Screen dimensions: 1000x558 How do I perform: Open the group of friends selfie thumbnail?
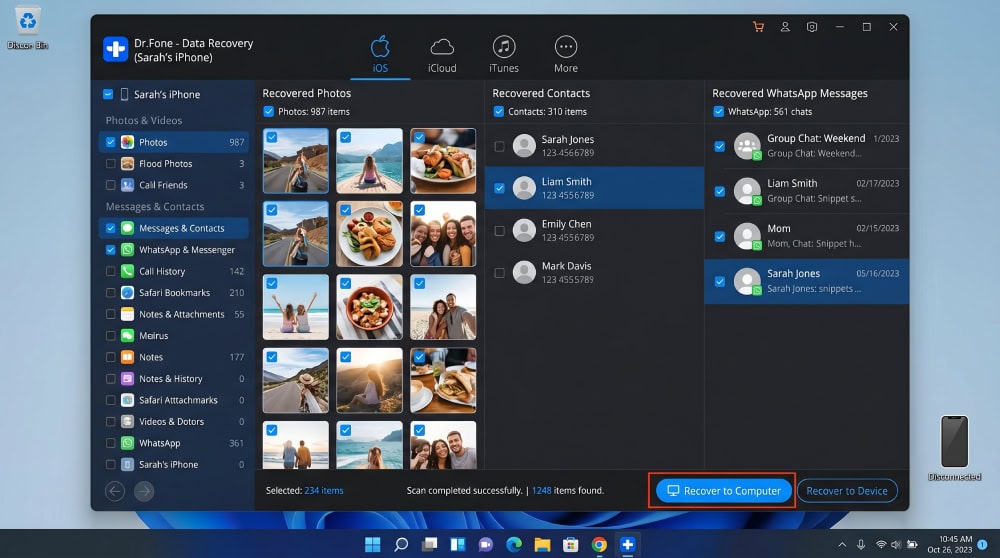(x=443, y=233)
